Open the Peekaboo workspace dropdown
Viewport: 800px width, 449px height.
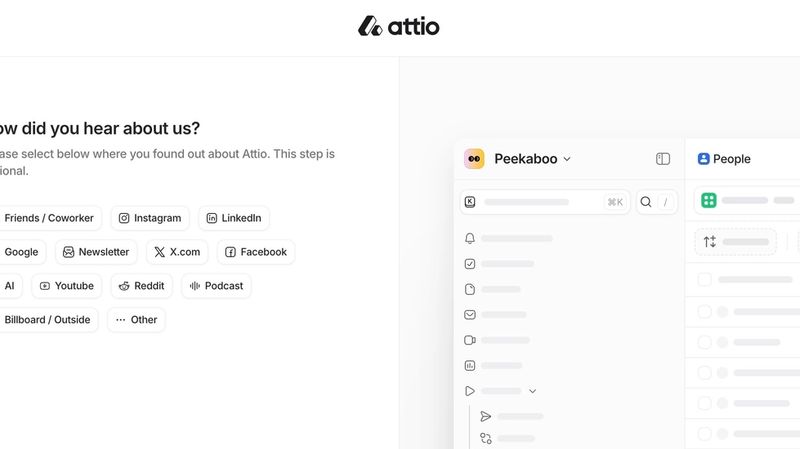532,159
